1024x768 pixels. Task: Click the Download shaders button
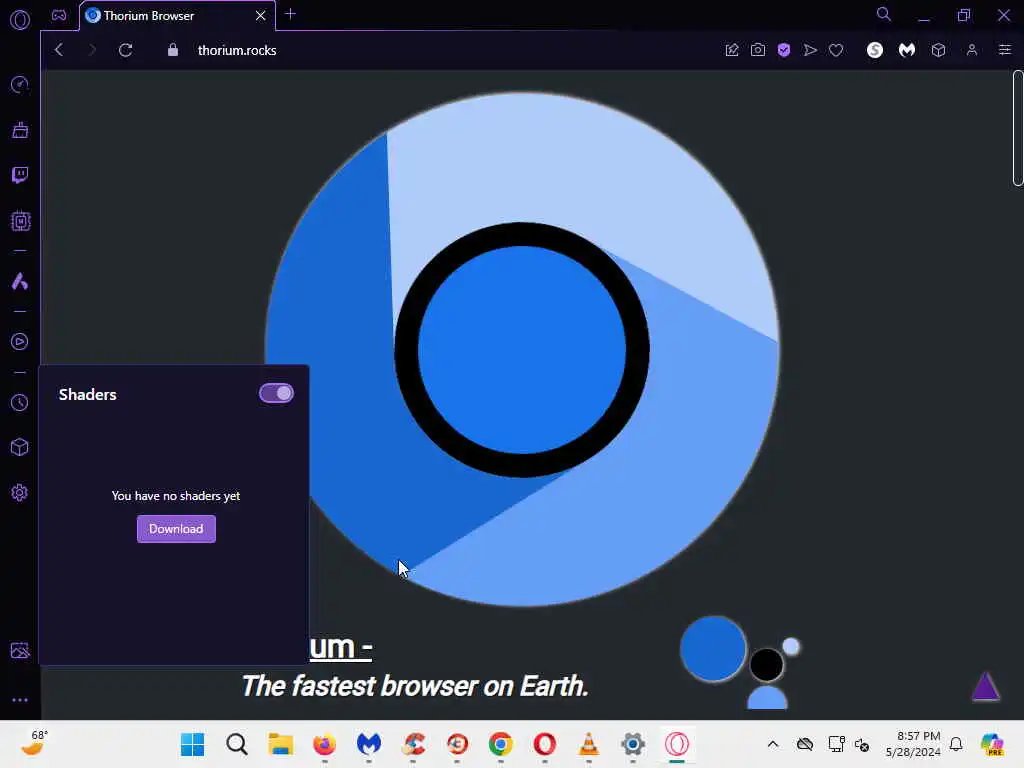point(176,529)
